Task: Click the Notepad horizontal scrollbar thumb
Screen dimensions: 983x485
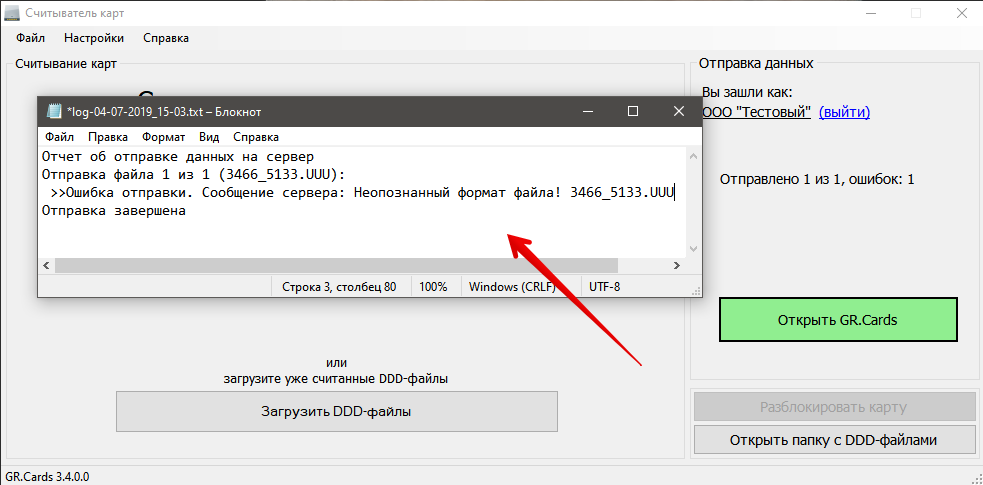Action: click(x=337, y=266)
